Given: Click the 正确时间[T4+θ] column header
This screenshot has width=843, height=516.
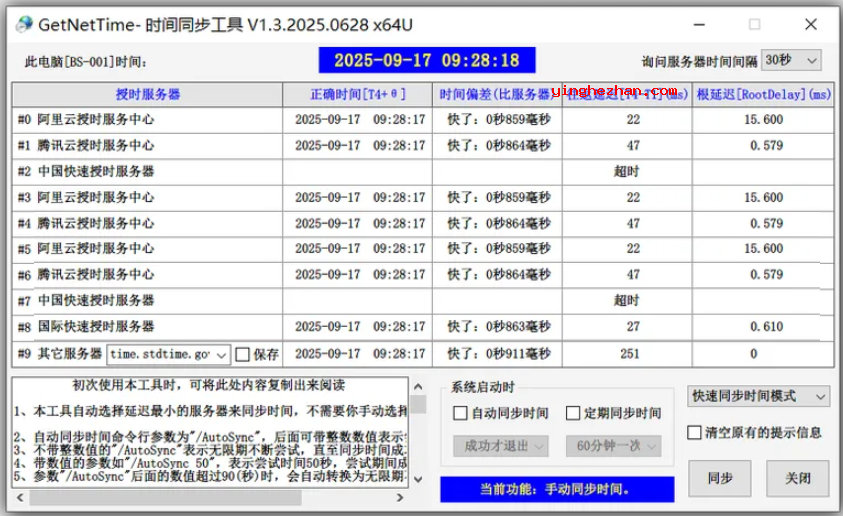Looking at the screenshot, I should pos(357,95).
